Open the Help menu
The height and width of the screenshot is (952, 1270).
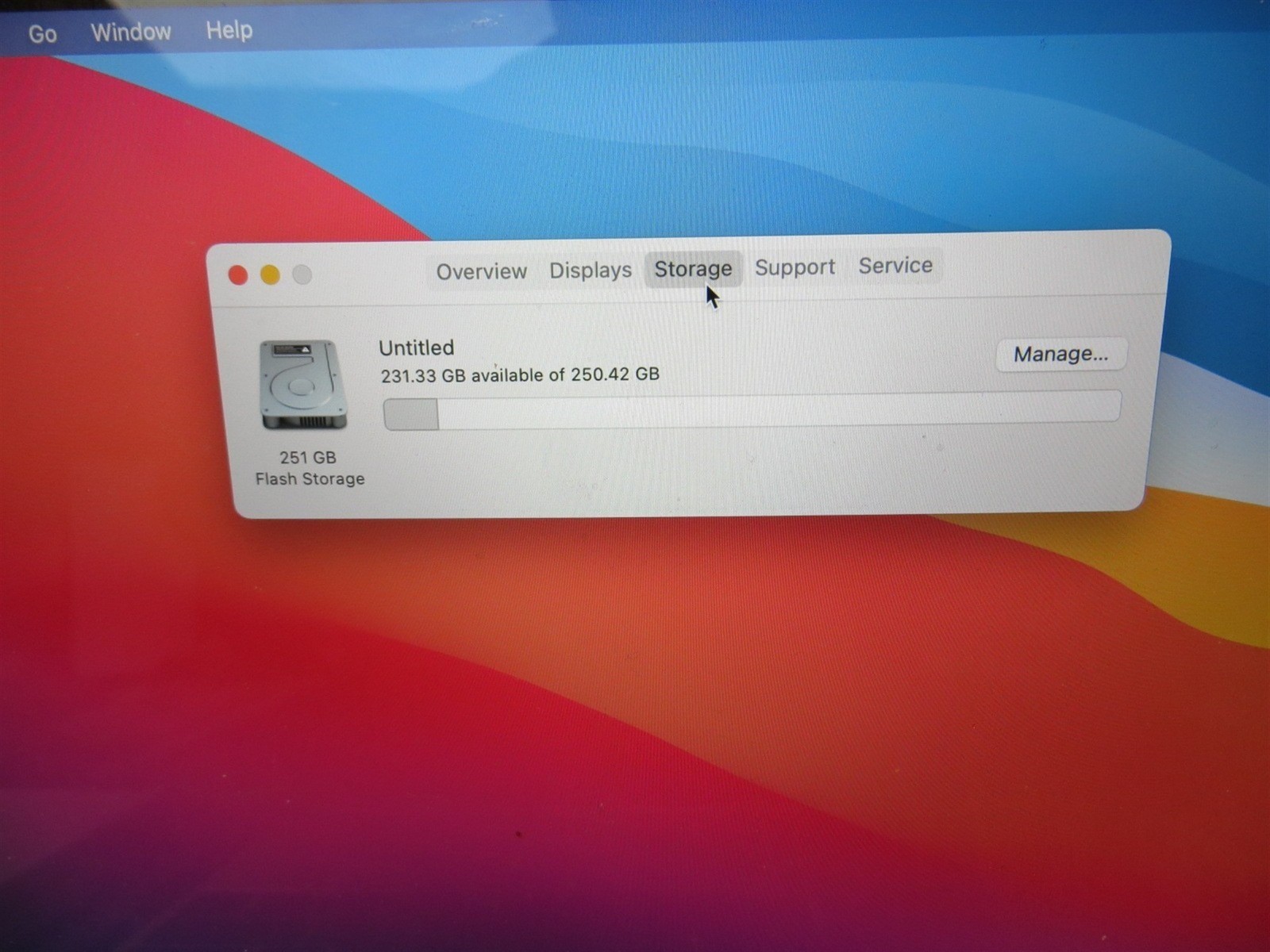coord(229,30)
